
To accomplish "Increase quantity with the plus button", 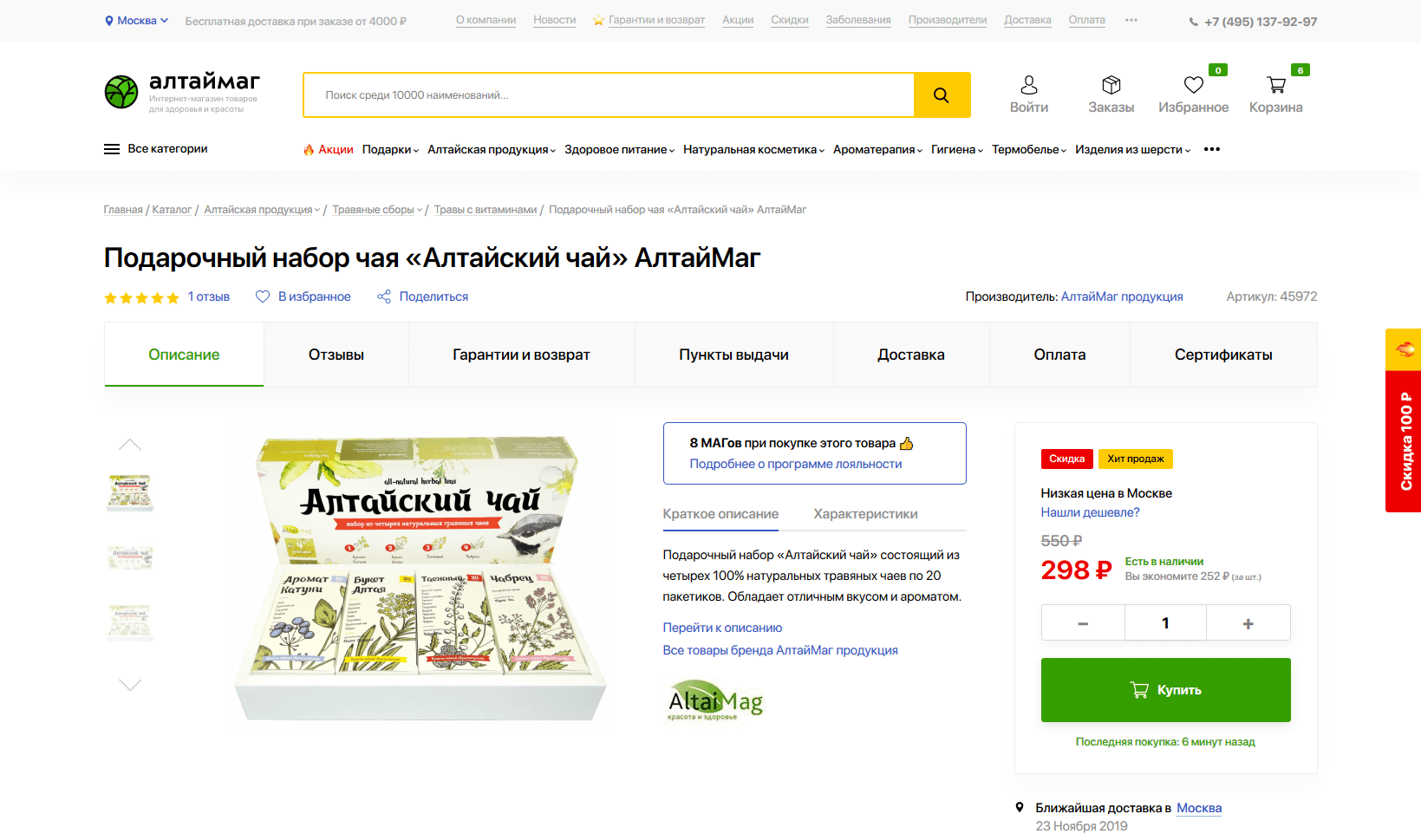I will tap(1248, 623).
